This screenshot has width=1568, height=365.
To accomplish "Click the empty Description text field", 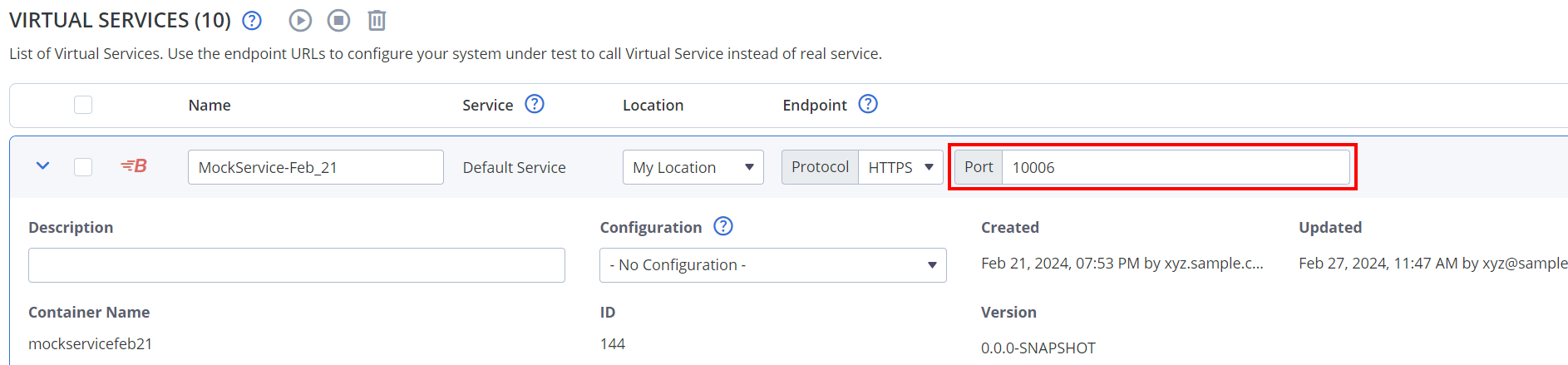I will tap(297, 265).
